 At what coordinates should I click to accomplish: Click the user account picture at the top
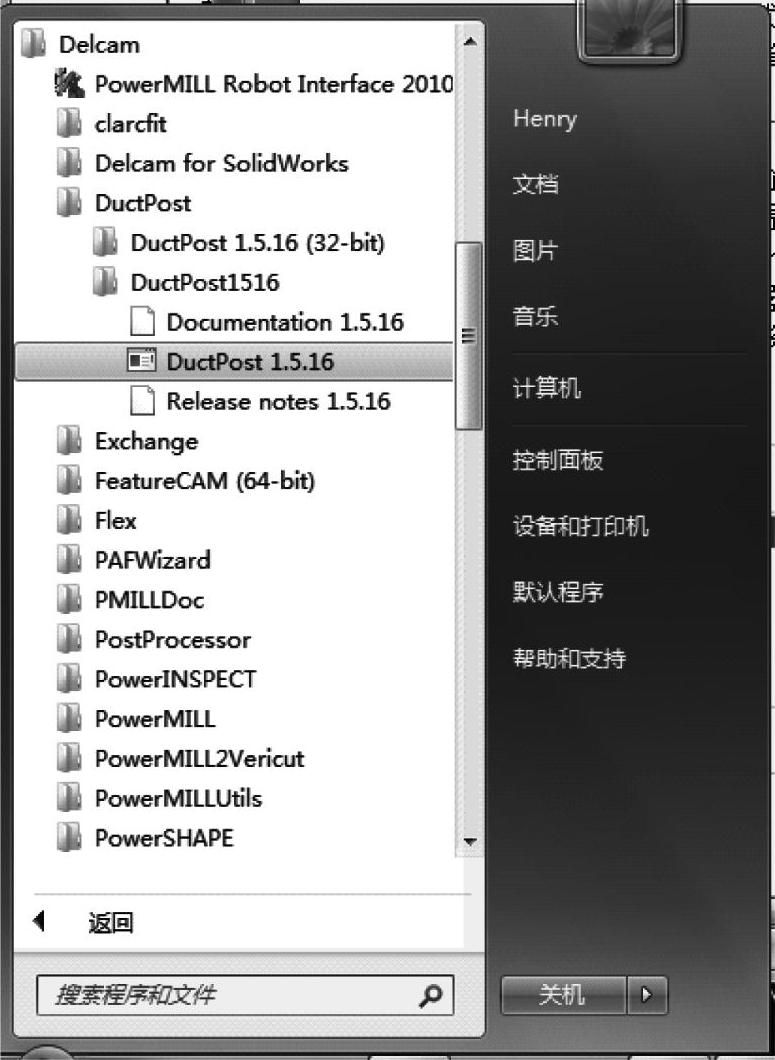coord(630,30)
